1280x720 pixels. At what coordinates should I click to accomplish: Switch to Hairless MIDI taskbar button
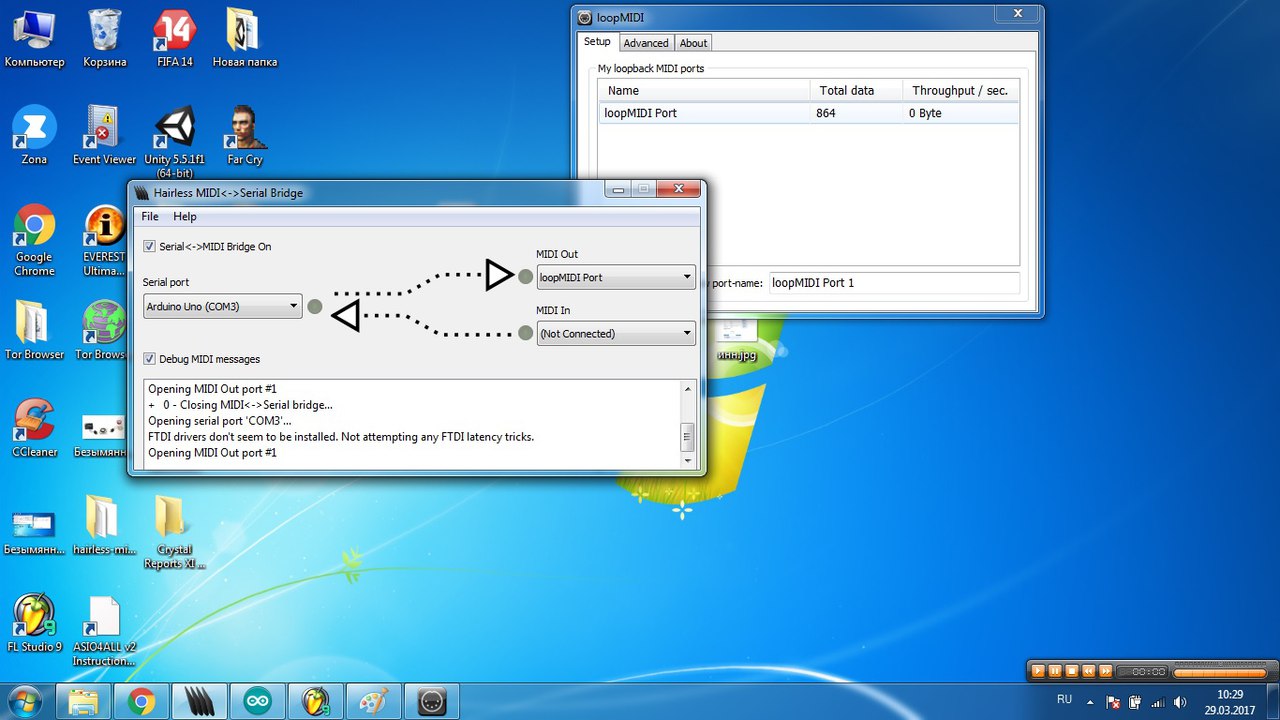199,702
